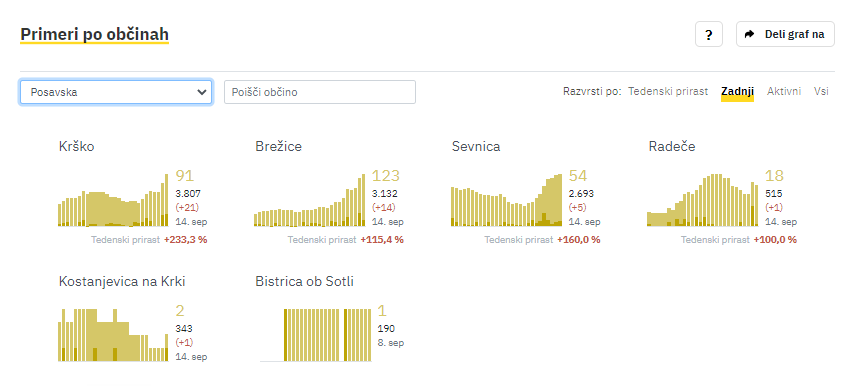Click the Sevnica municipality title
Viewport: 858px width, 386px height.
pyautogui.click(x=476, y=146)
